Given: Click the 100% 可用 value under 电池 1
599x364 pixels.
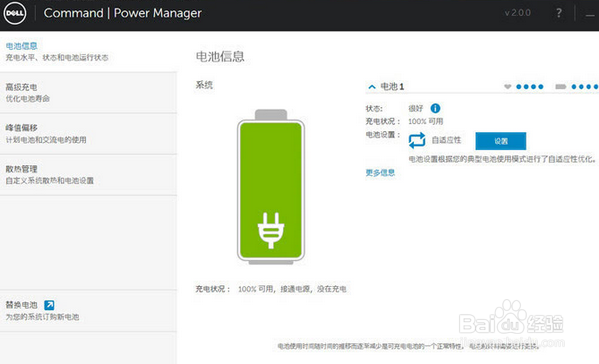Looking at the screenshot, I should tap(425, 121).
